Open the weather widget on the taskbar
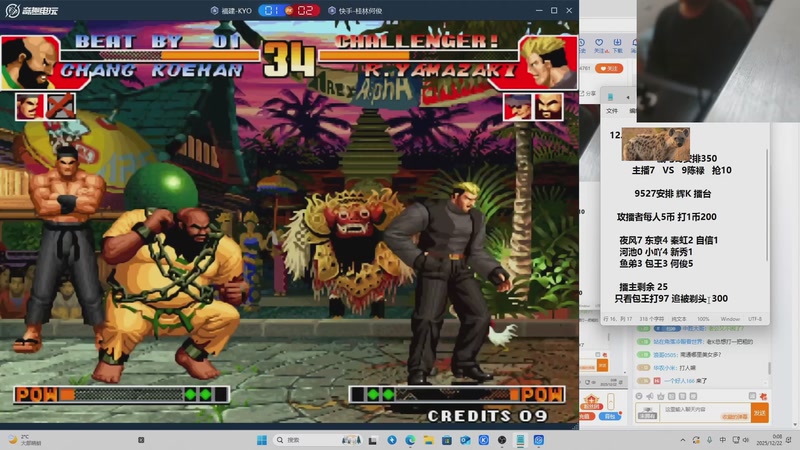The image size is (800, 450). pos(24,440)
